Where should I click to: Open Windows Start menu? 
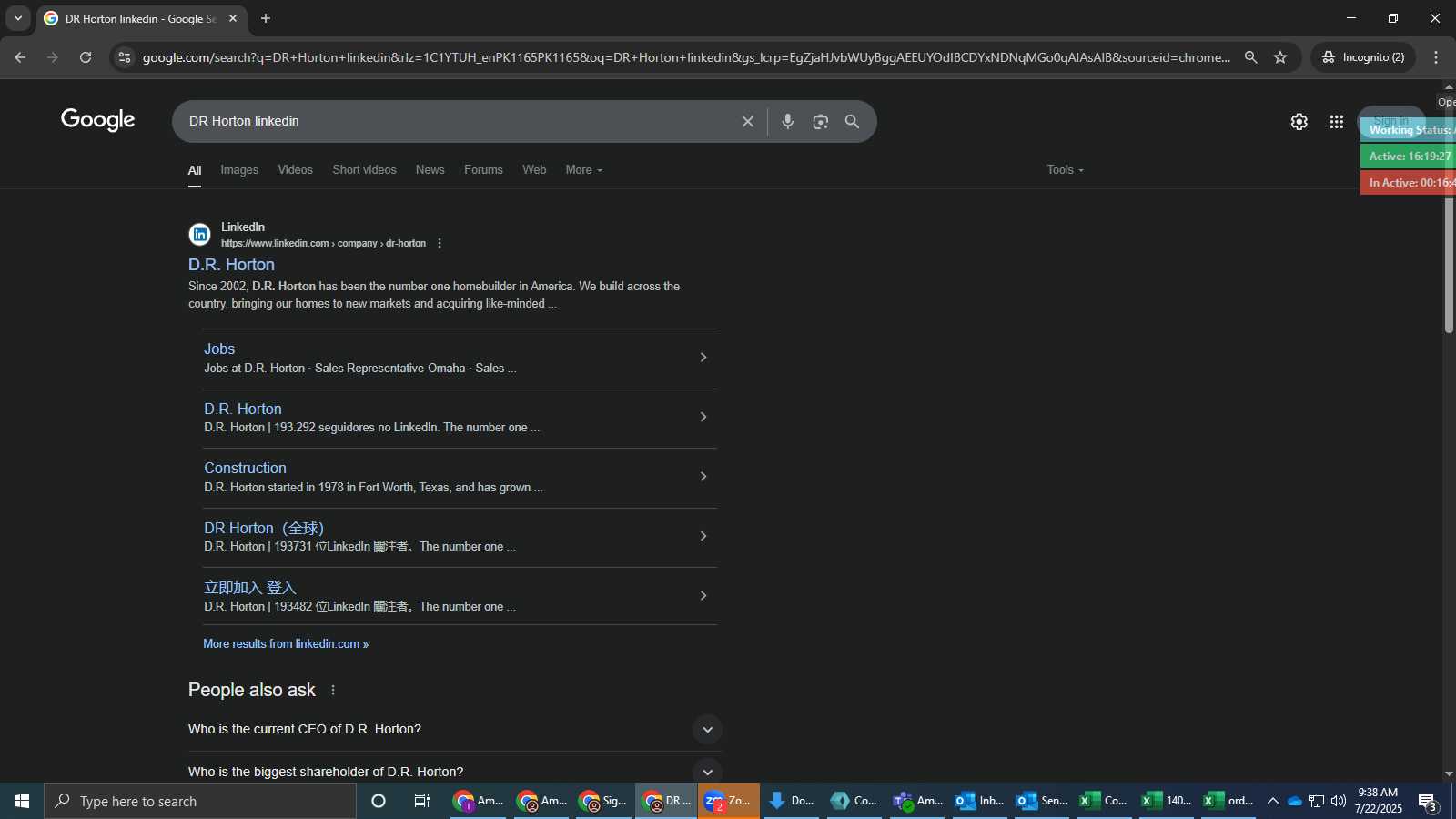coord(22,801)
